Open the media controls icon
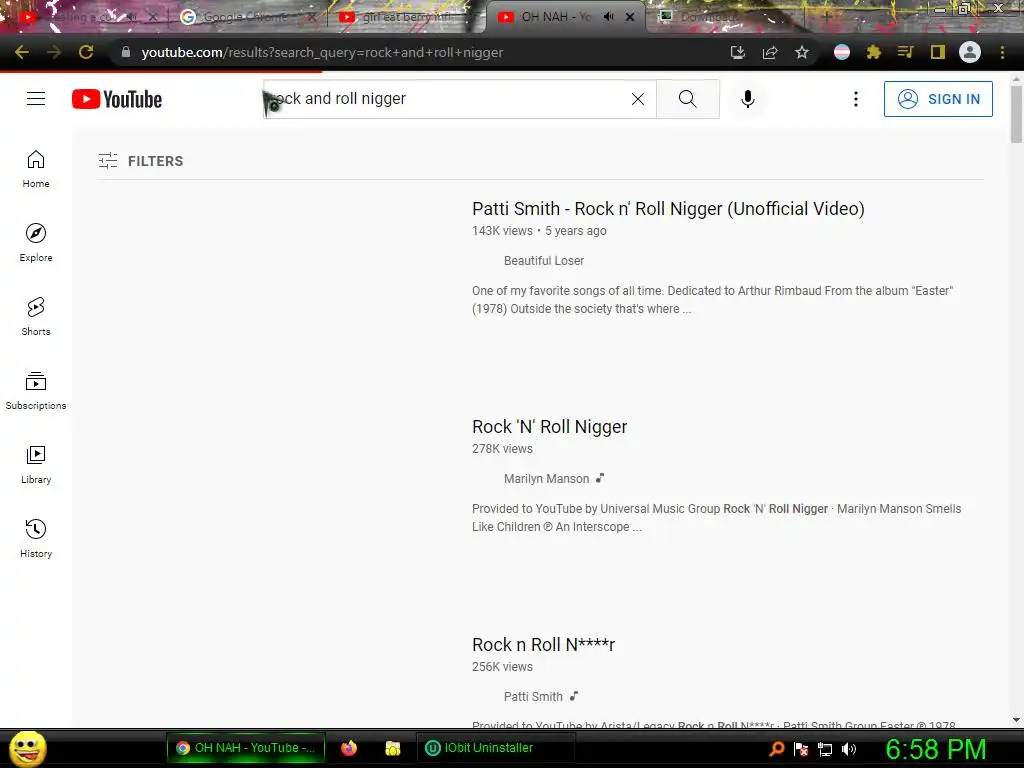 point(905,52)
